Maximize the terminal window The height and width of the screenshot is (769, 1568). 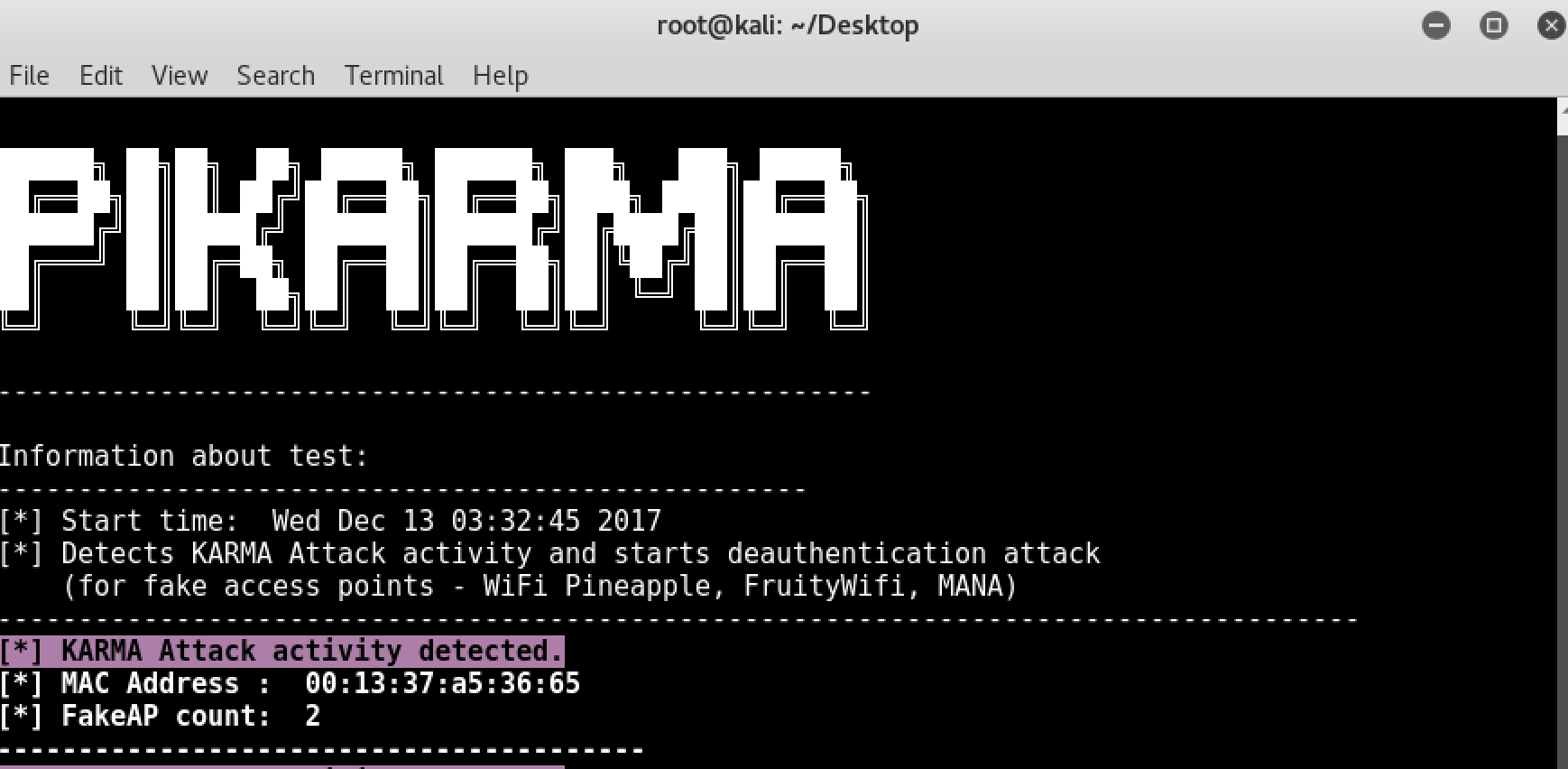pos(1493,25)
